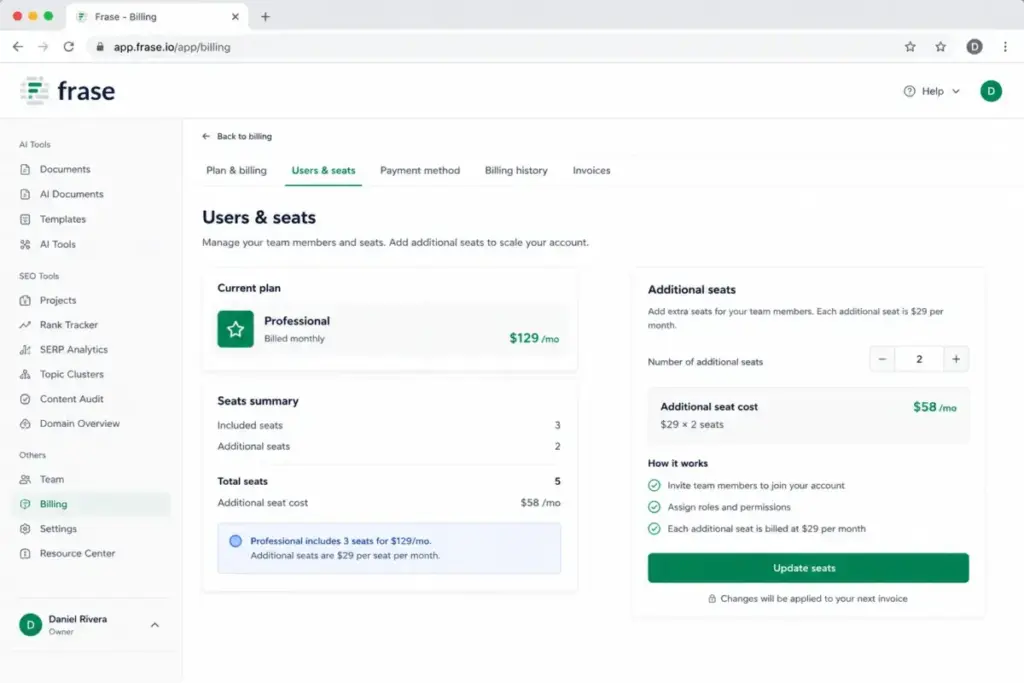Click the check icon beside Invite team members
Screen dimensions: 1024x683
click(x=654, y=485)
